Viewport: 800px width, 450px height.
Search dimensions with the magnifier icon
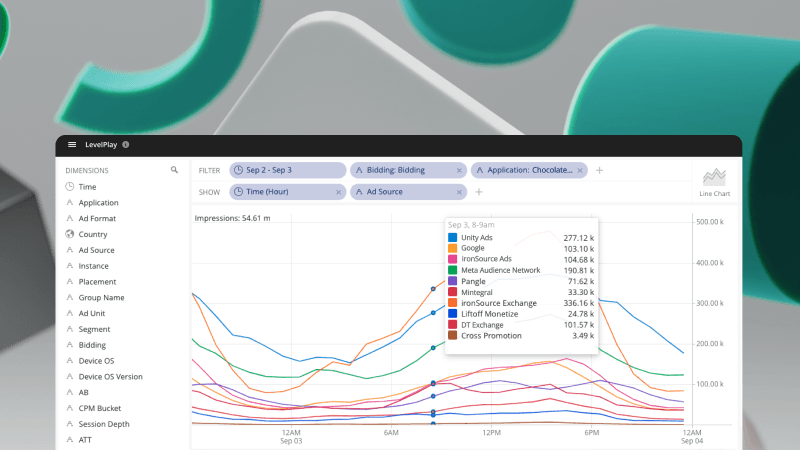click(174, 171)
